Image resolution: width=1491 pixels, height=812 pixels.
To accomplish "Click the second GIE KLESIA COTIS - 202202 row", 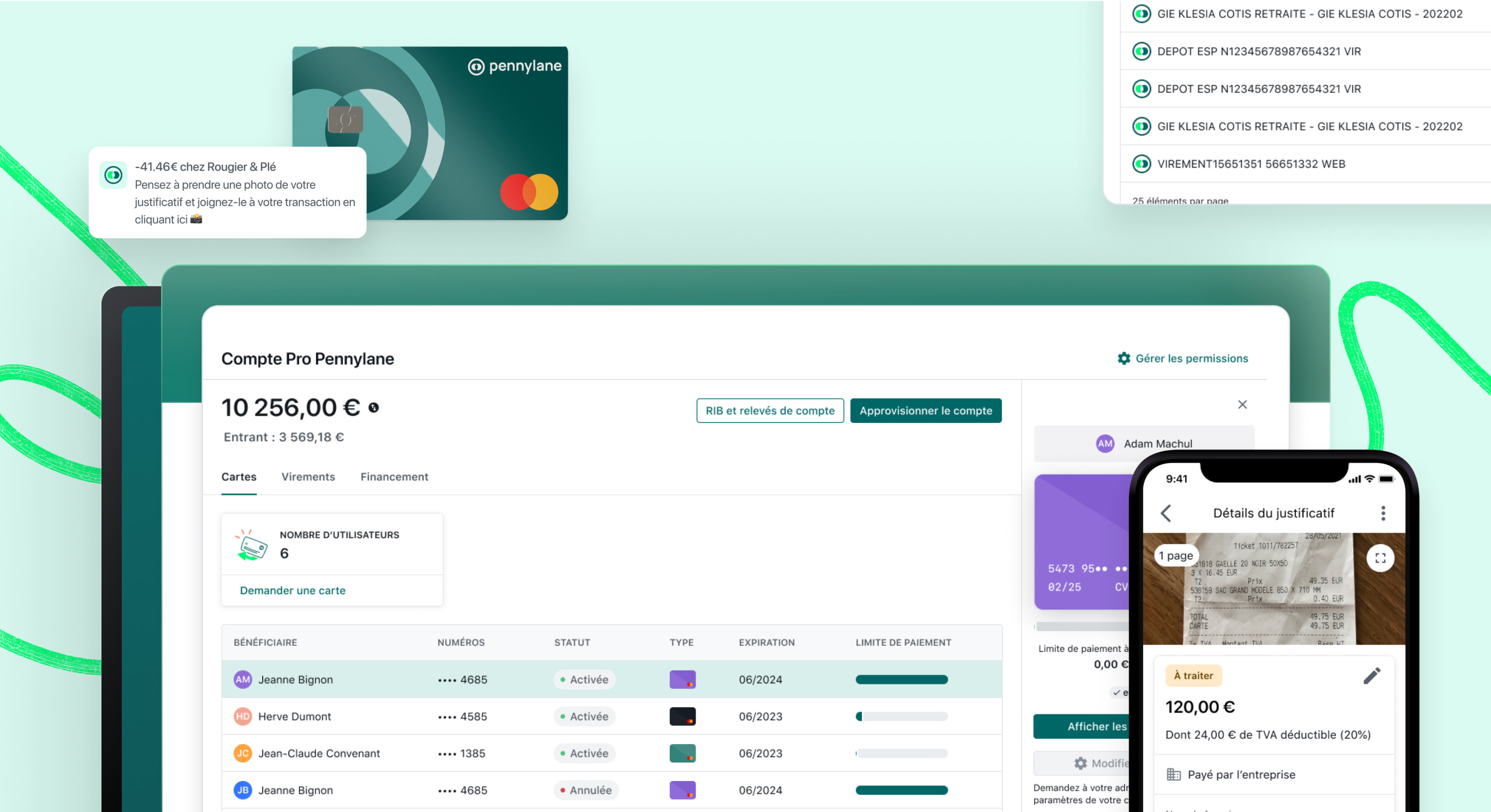I will click(1306, 126).
